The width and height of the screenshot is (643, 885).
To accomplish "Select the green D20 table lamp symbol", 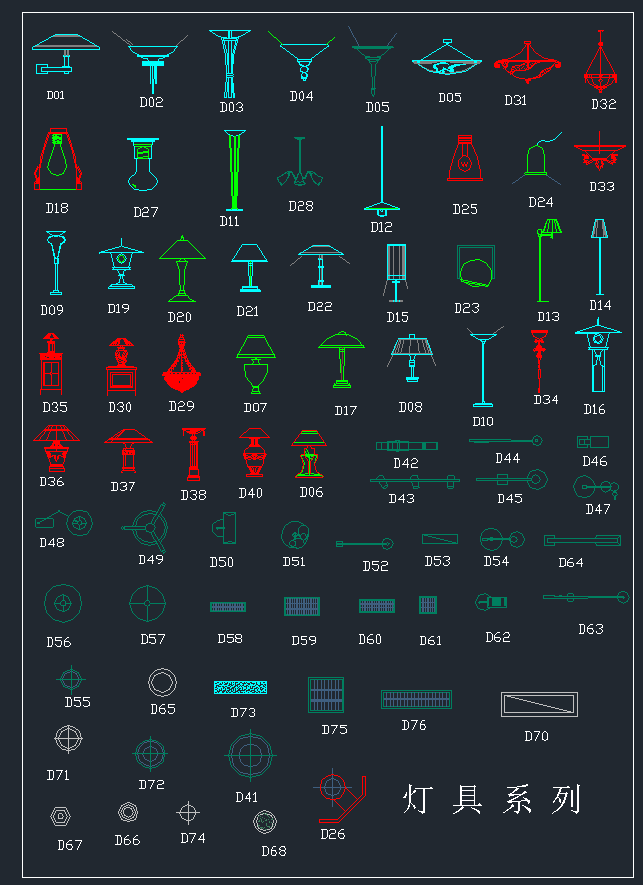I will point(181,269).
